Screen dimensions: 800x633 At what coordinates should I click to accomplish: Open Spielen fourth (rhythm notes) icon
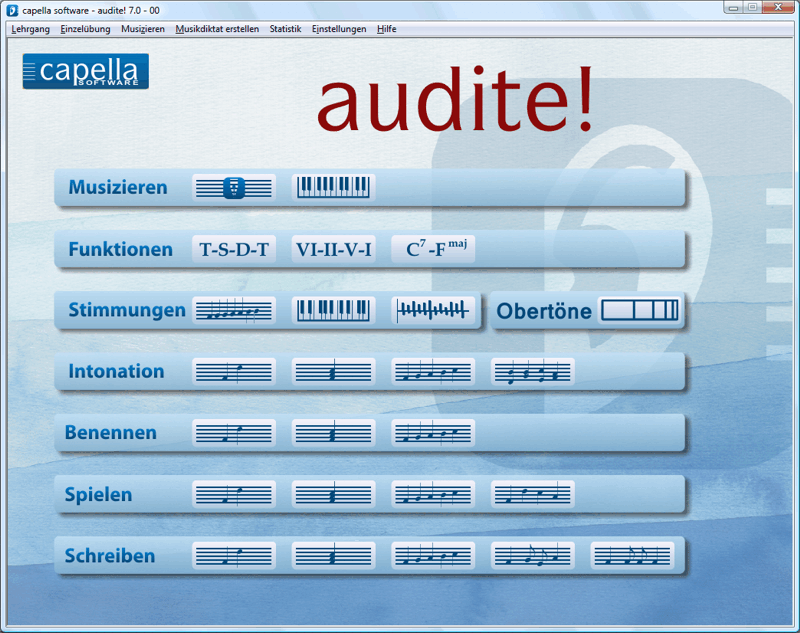pos(533,494)
